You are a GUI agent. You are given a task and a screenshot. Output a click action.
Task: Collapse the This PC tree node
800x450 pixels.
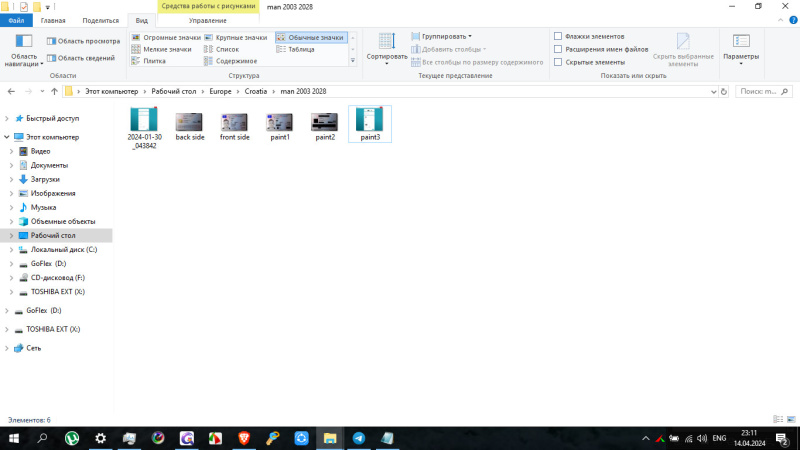6,137
